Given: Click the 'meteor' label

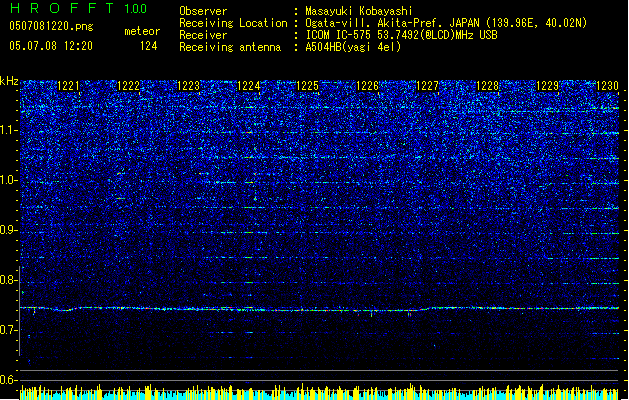Looking at the screenshot, I should [142, 31].
